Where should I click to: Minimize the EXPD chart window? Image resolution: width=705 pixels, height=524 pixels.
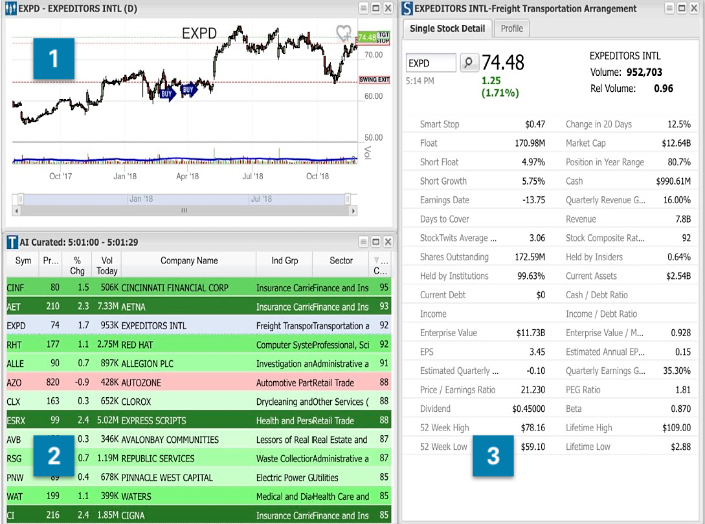pos(364,8)
